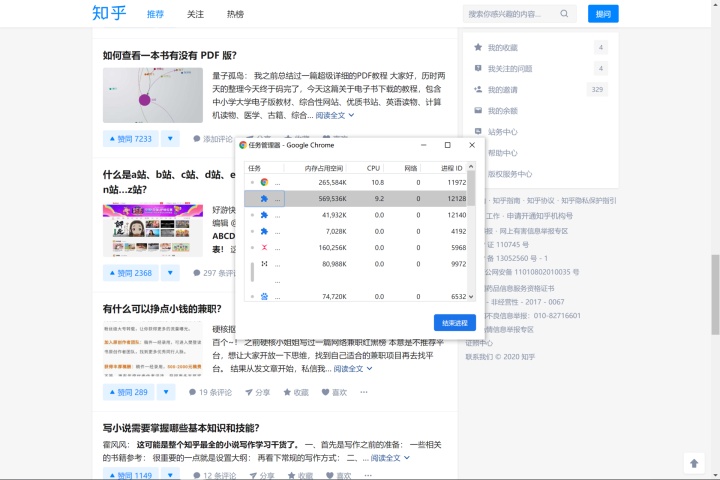This screenshot has height=480, width=720.
Task: Click Task Manager scroll down arrow
Action: click(x=471, y=297)
